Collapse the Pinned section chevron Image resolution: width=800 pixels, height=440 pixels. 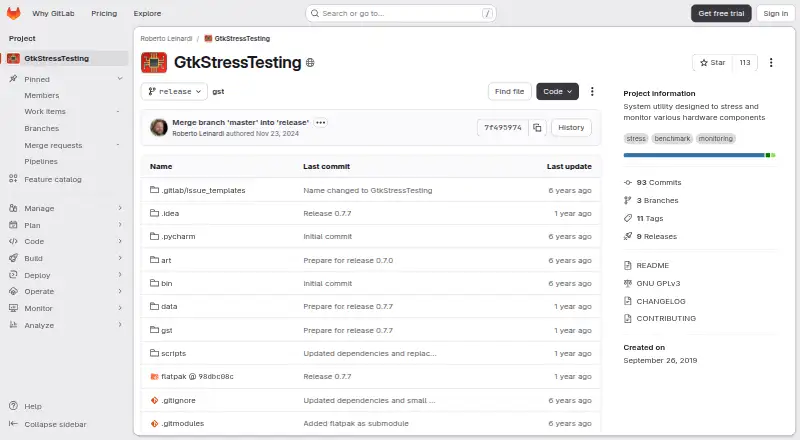120,79
